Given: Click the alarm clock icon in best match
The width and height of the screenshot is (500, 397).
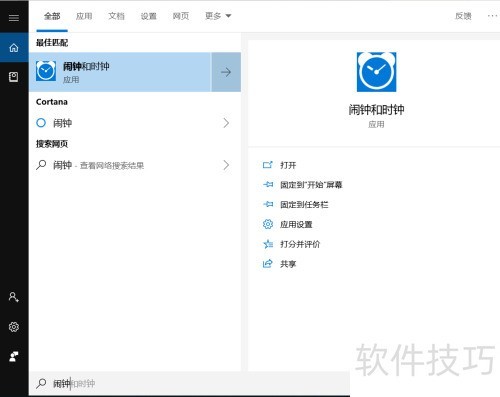Looking at the screenshot, I should 46,71.
